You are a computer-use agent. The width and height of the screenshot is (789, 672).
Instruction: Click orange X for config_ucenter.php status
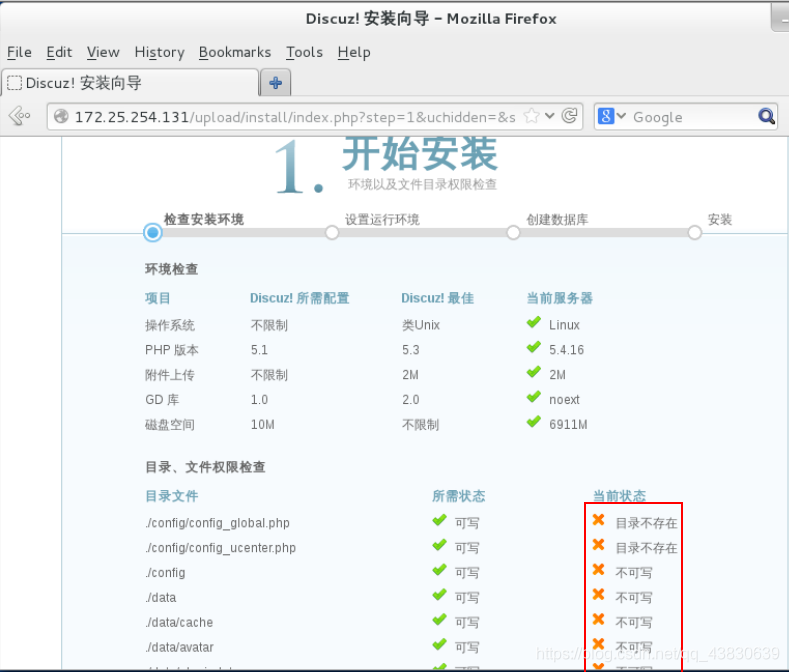598,545
